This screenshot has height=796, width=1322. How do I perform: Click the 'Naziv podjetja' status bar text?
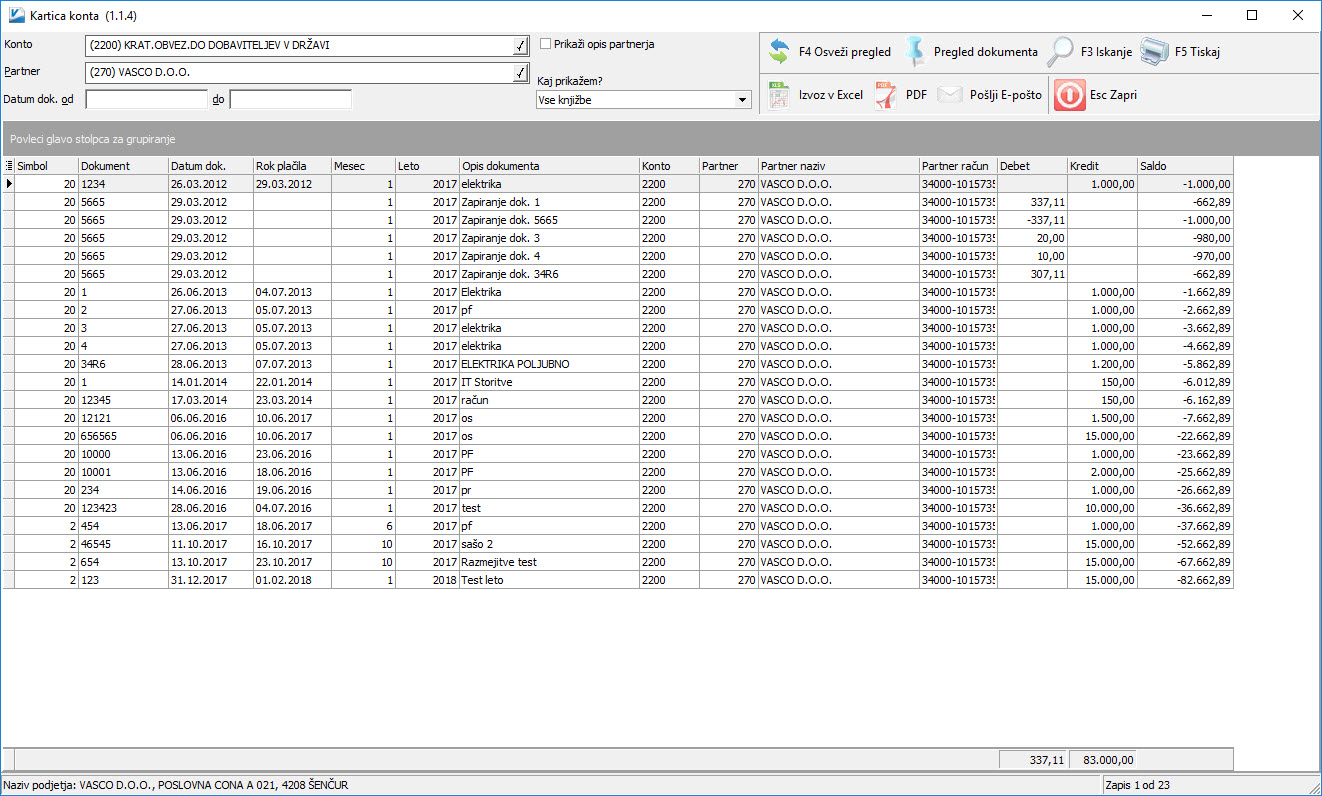pyautogui.click(x=175, y=785)
